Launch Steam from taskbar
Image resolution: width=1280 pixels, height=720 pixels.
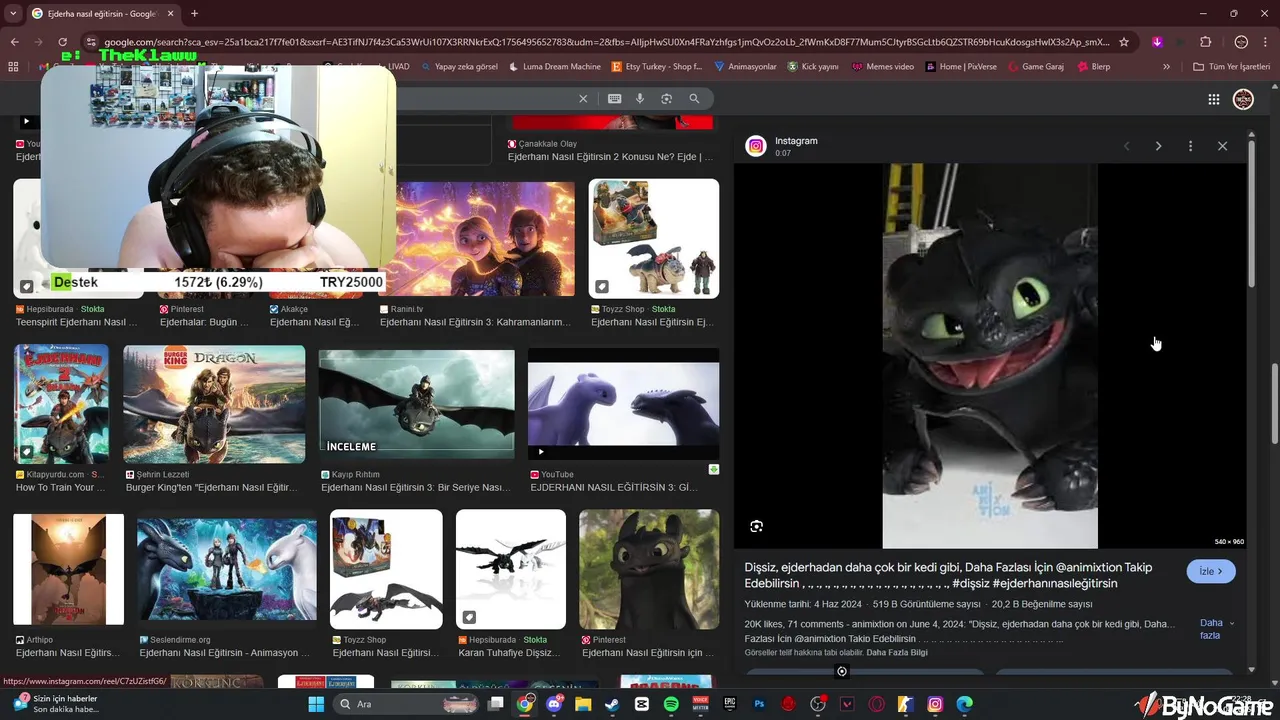(x=612, y=704)
